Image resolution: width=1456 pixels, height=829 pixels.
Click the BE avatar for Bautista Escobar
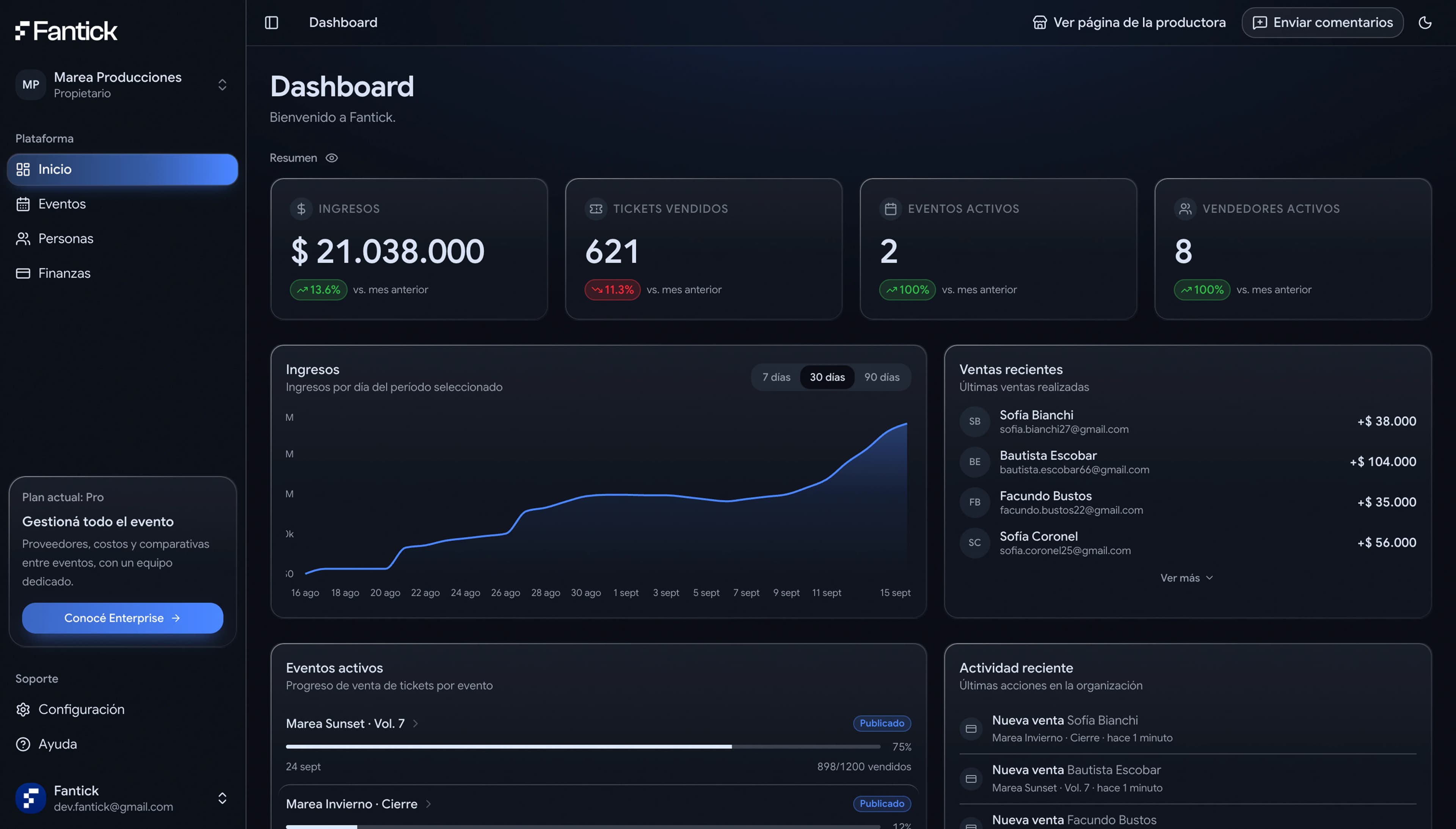(x=975, y=462)
